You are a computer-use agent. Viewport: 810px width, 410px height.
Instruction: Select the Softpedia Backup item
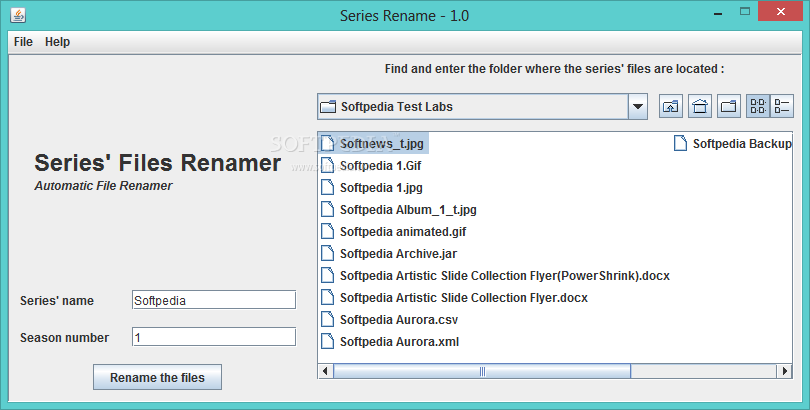pyautogui.click(x=733, y=144)
